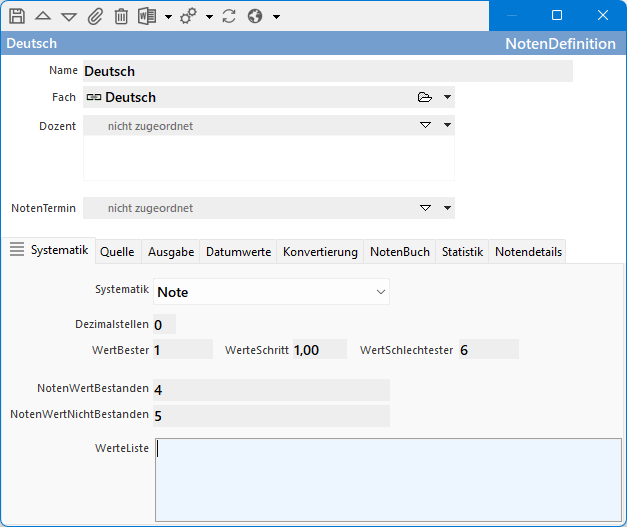Go to next record with down triangle

point(69,16)
